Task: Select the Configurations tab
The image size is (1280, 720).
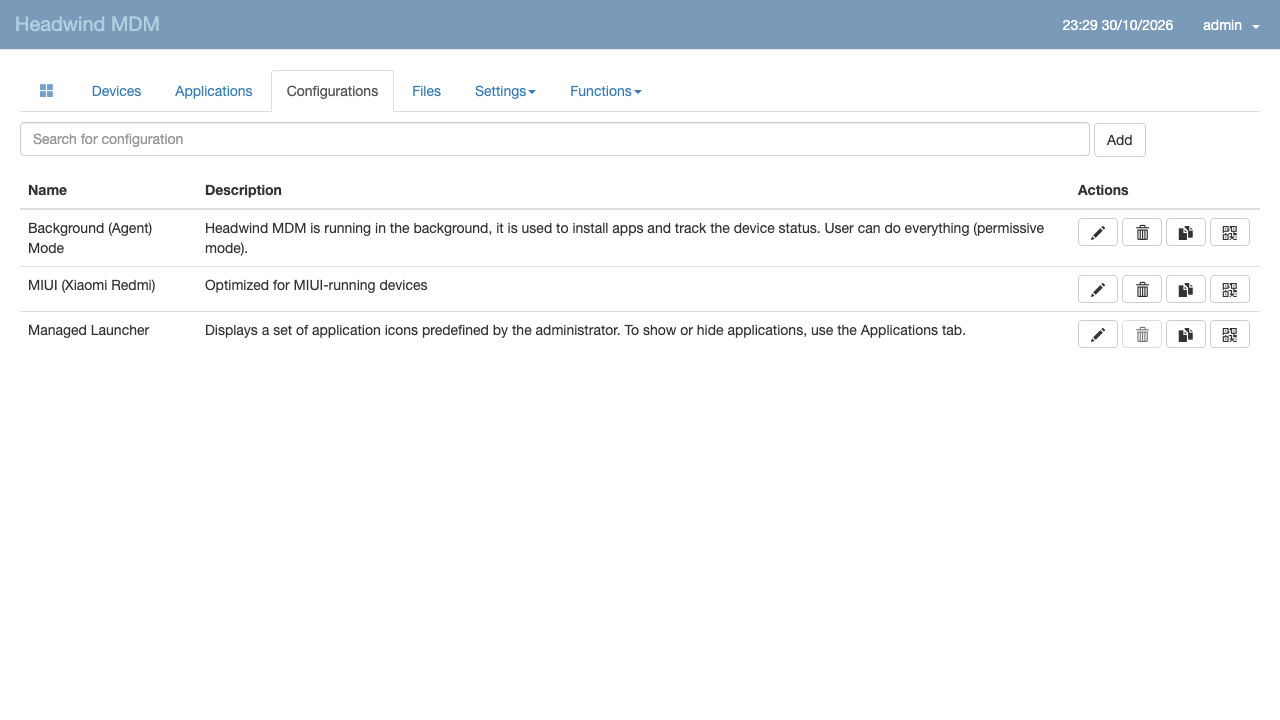Action: point(332,91)
